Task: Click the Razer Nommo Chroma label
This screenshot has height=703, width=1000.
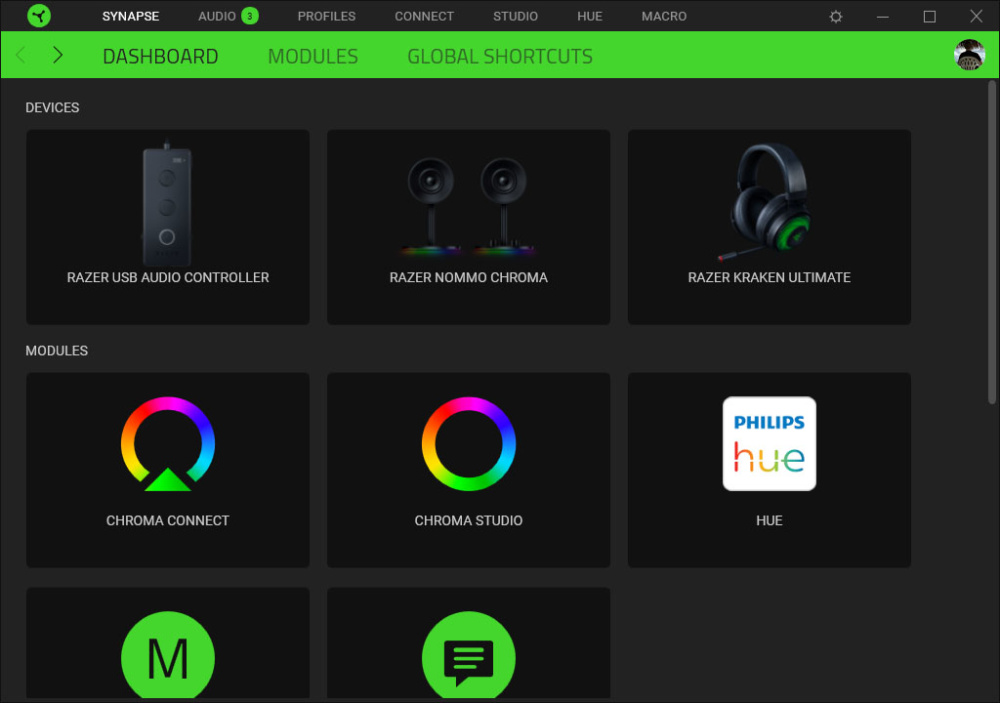Action: tap(469, 278)
